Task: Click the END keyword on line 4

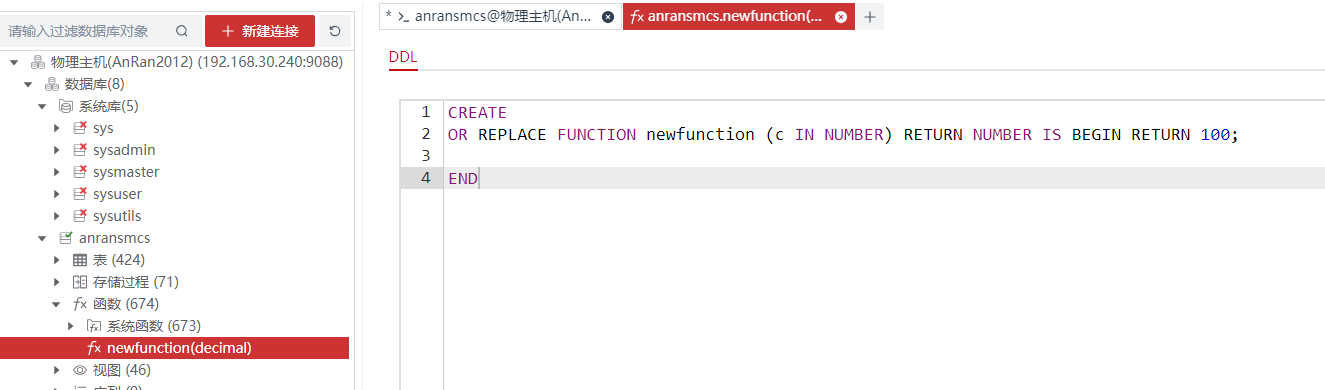Action: (x=463, y=178)
